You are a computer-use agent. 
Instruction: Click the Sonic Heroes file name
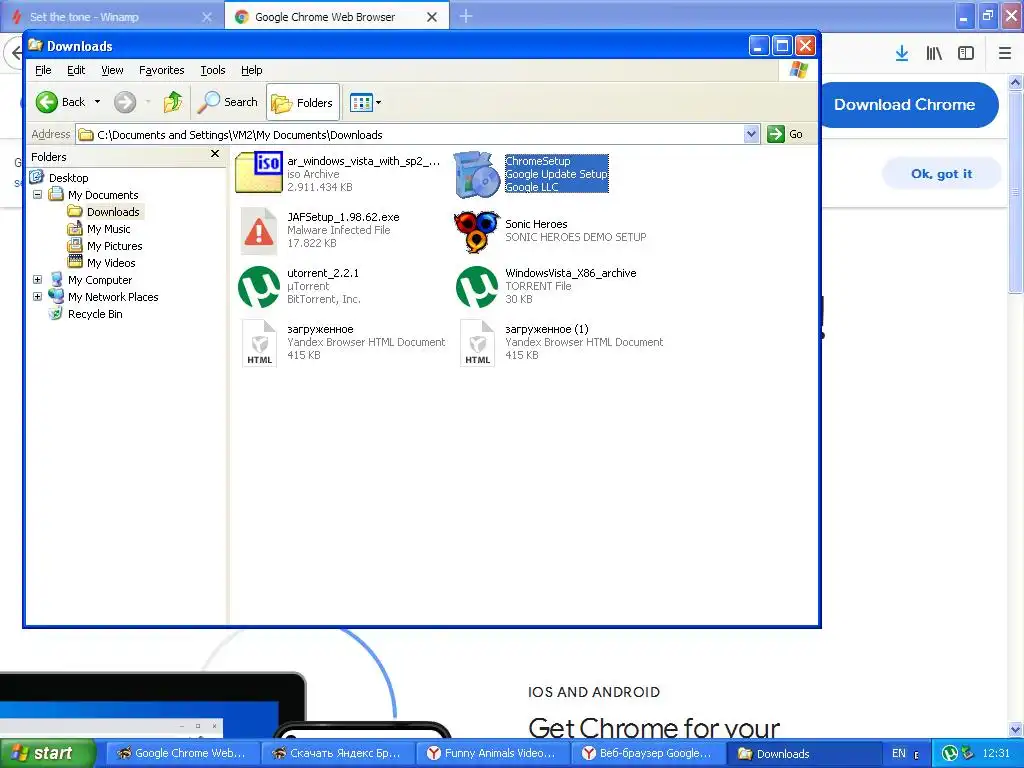[x=536, y=224]
